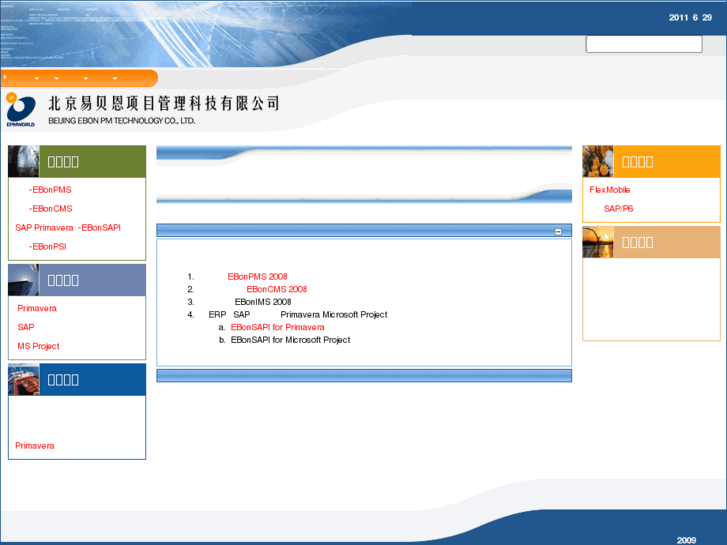
Task: Open the -EBonCMS link
Action: [51, 209]
